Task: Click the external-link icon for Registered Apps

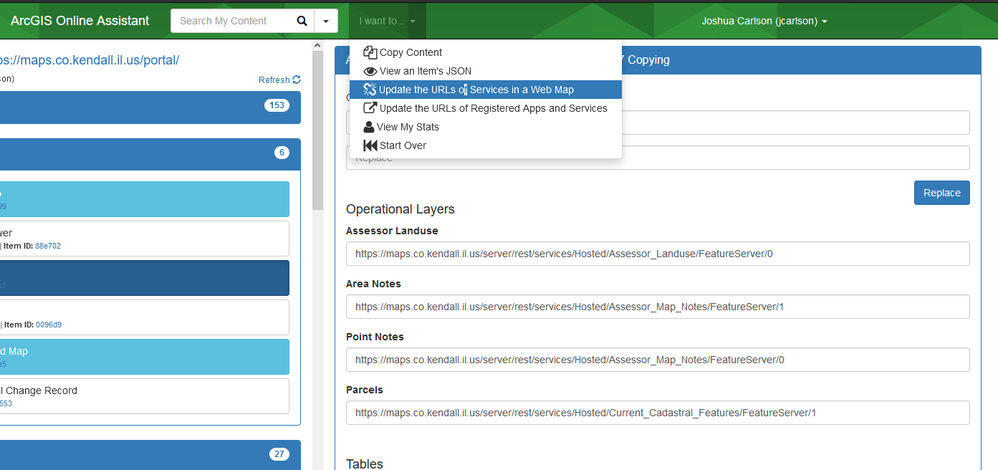Action: 370,108
